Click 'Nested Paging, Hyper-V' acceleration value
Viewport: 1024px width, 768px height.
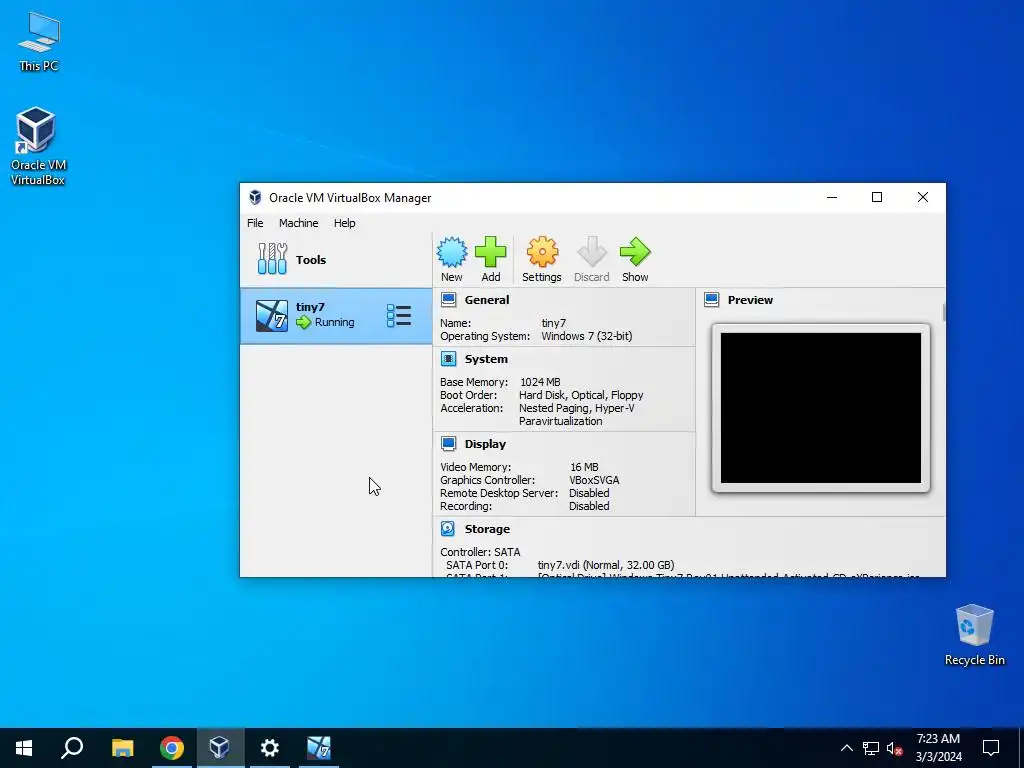click(577, 408)
